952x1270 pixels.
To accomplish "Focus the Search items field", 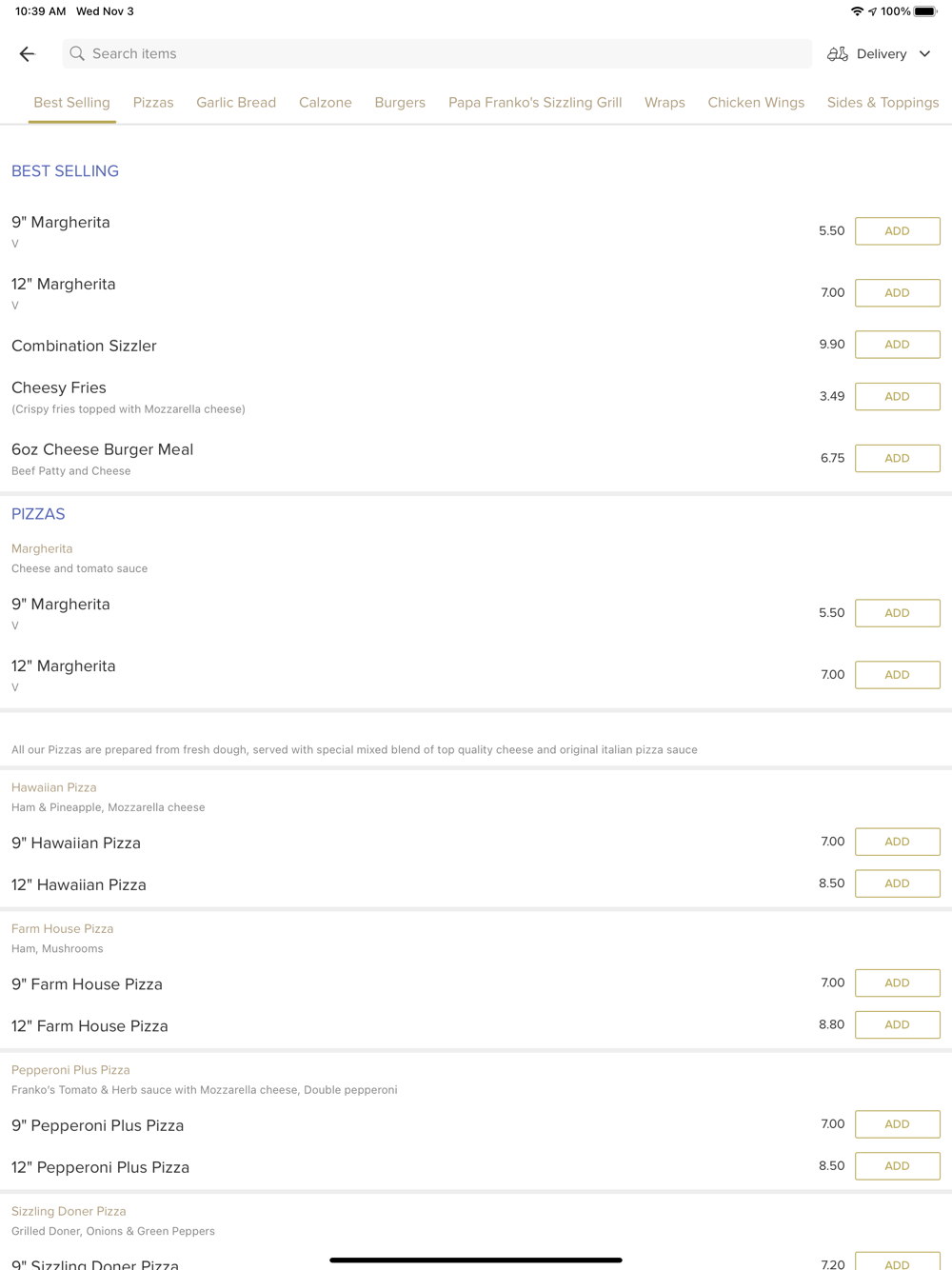I will coord(438,54).
